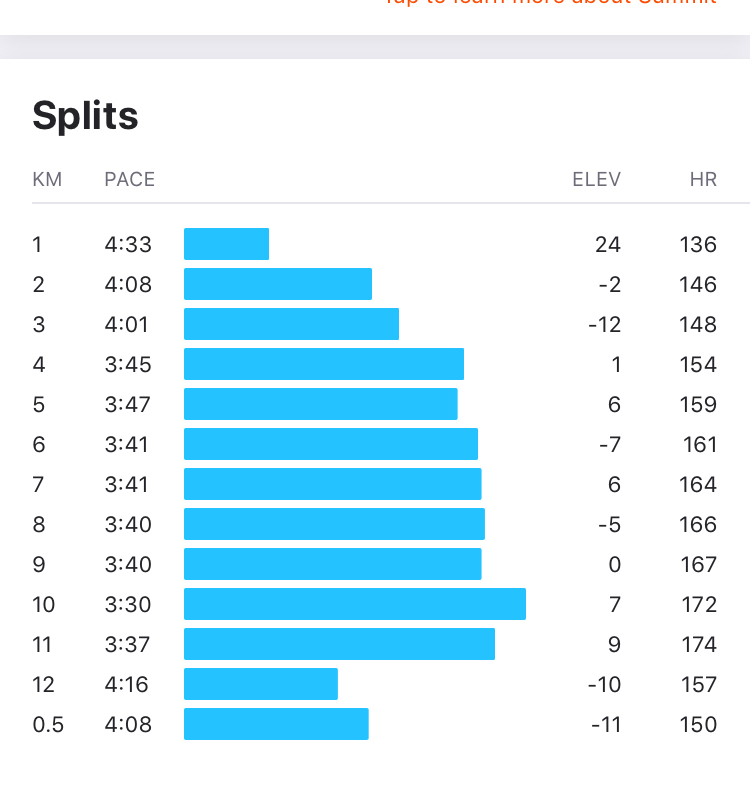Viewport: 750px width, 788px height.
Task: Tap the KM column header
Action: coord(47,179)
